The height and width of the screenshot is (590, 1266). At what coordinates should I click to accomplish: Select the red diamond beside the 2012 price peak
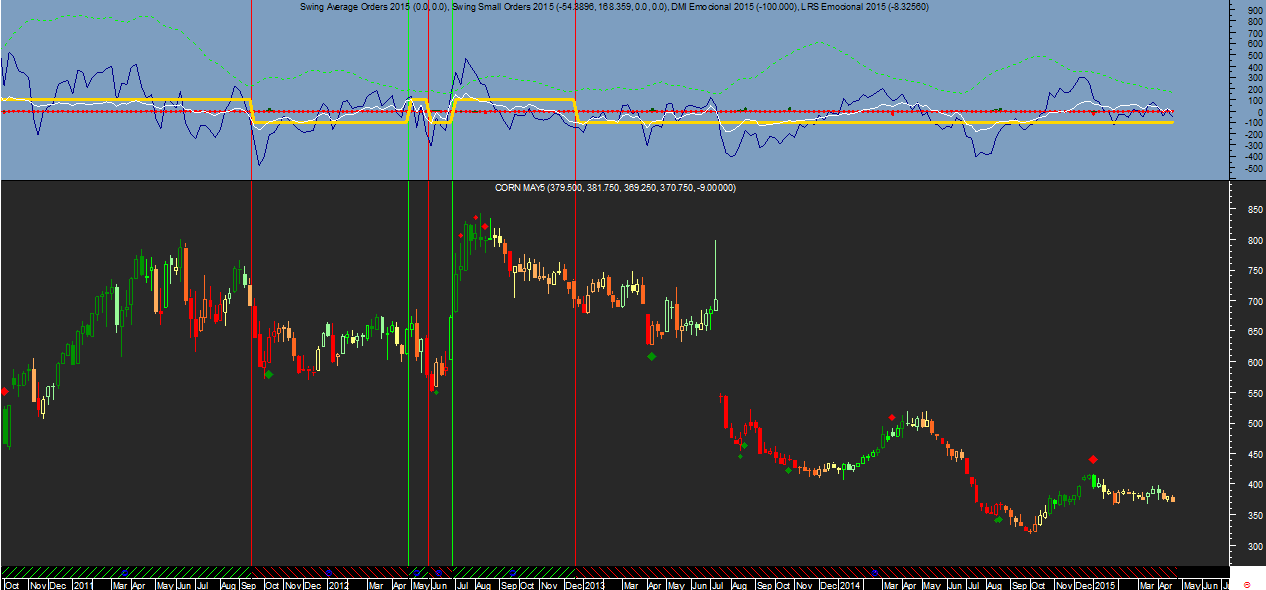485,227
